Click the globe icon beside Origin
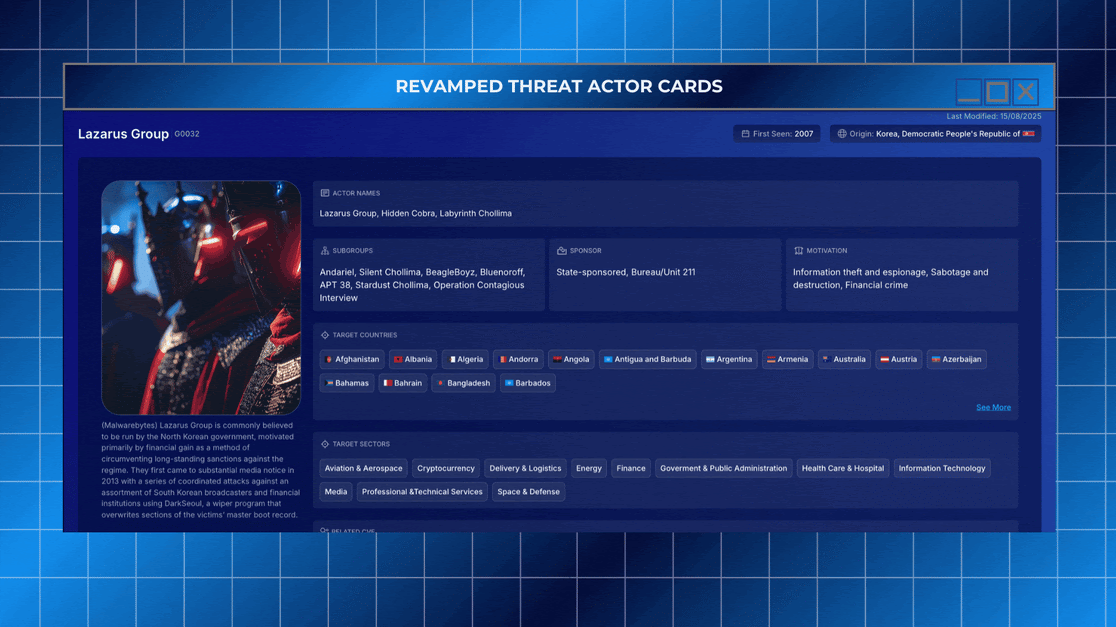Viewport: 1116px width, 627px height. pyautogui.click(x=842, y=134)
